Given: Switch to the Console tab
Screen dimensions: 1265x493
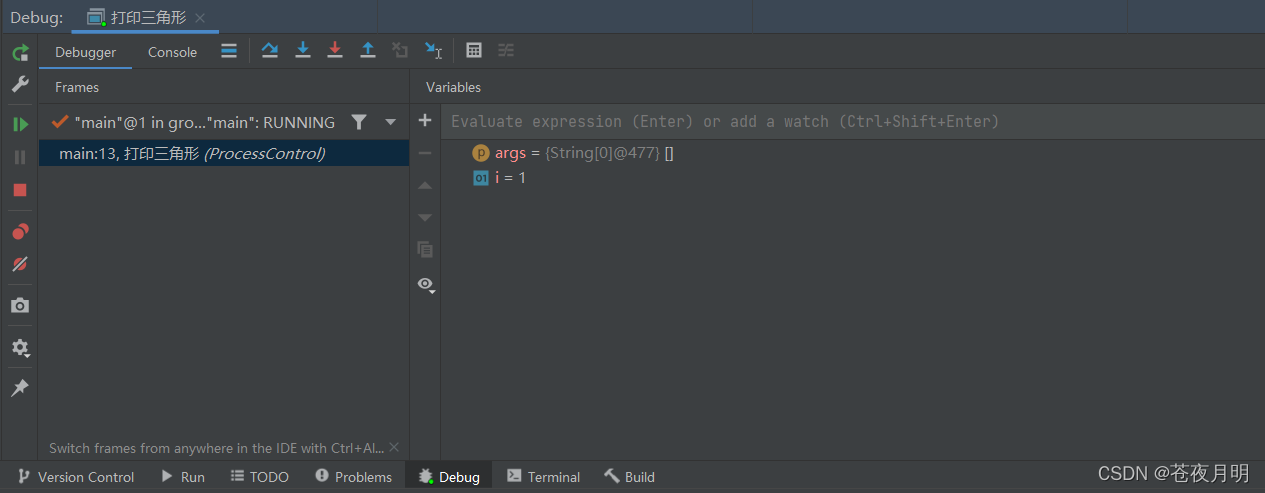Looking at the screenshot, I should coord(172,52).
